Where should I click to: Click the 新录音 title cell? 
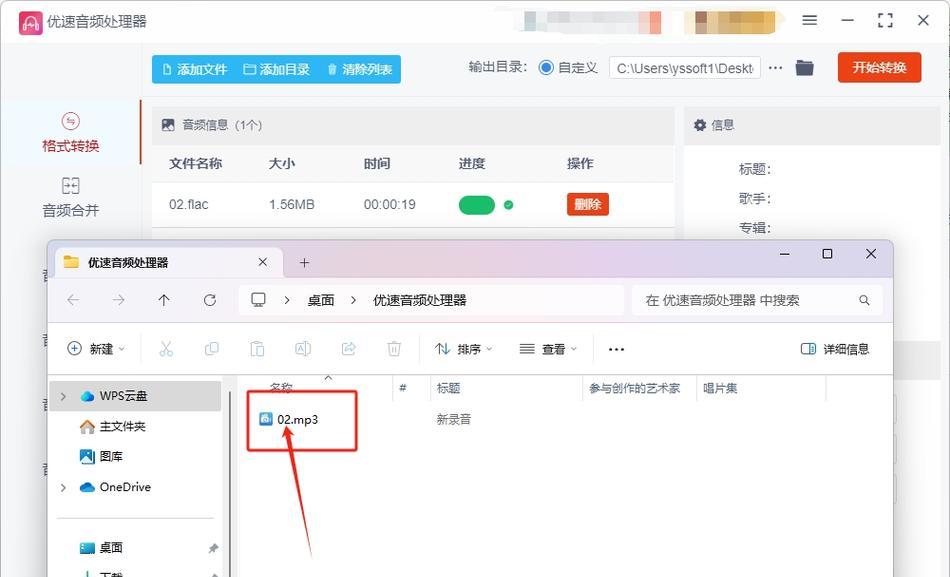pyautogui.click(x=454, y=419)
